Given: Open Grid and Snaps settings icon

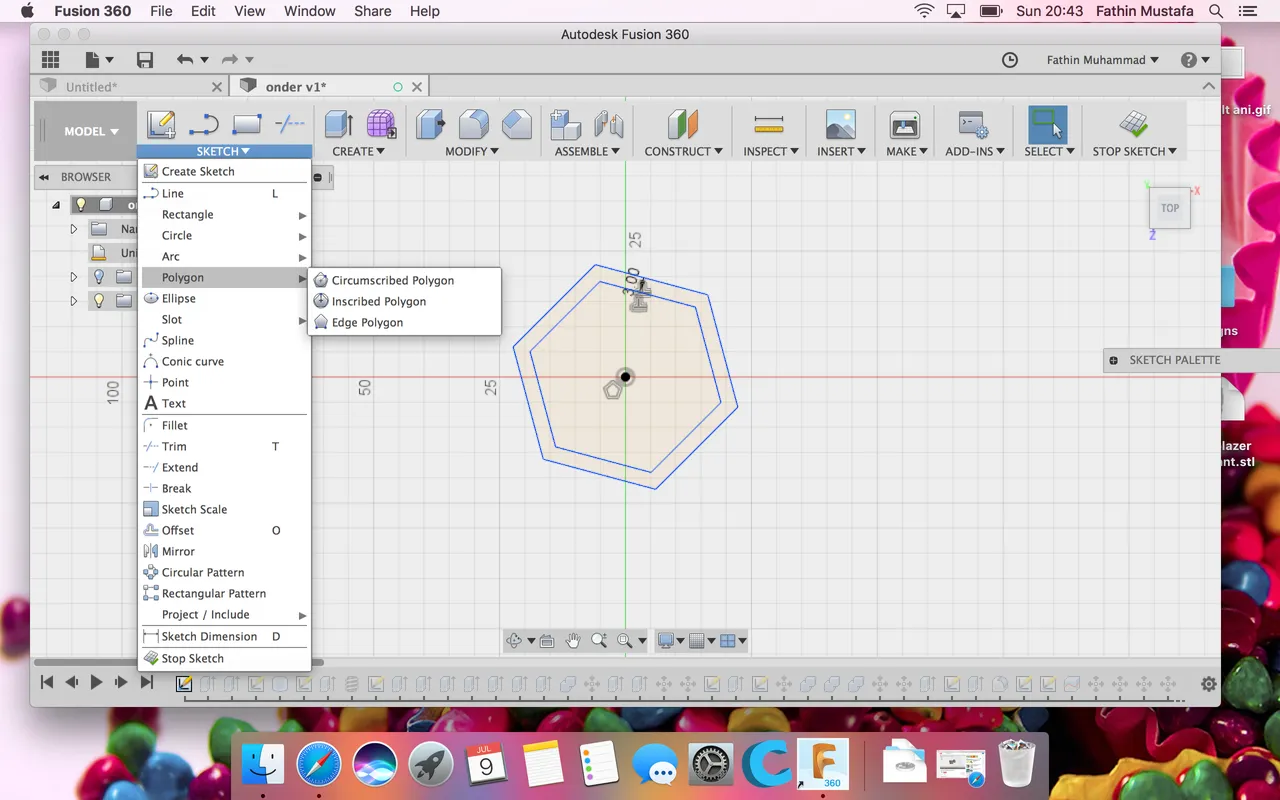Looking at the screenshot, I should click(x=697, y=641).
